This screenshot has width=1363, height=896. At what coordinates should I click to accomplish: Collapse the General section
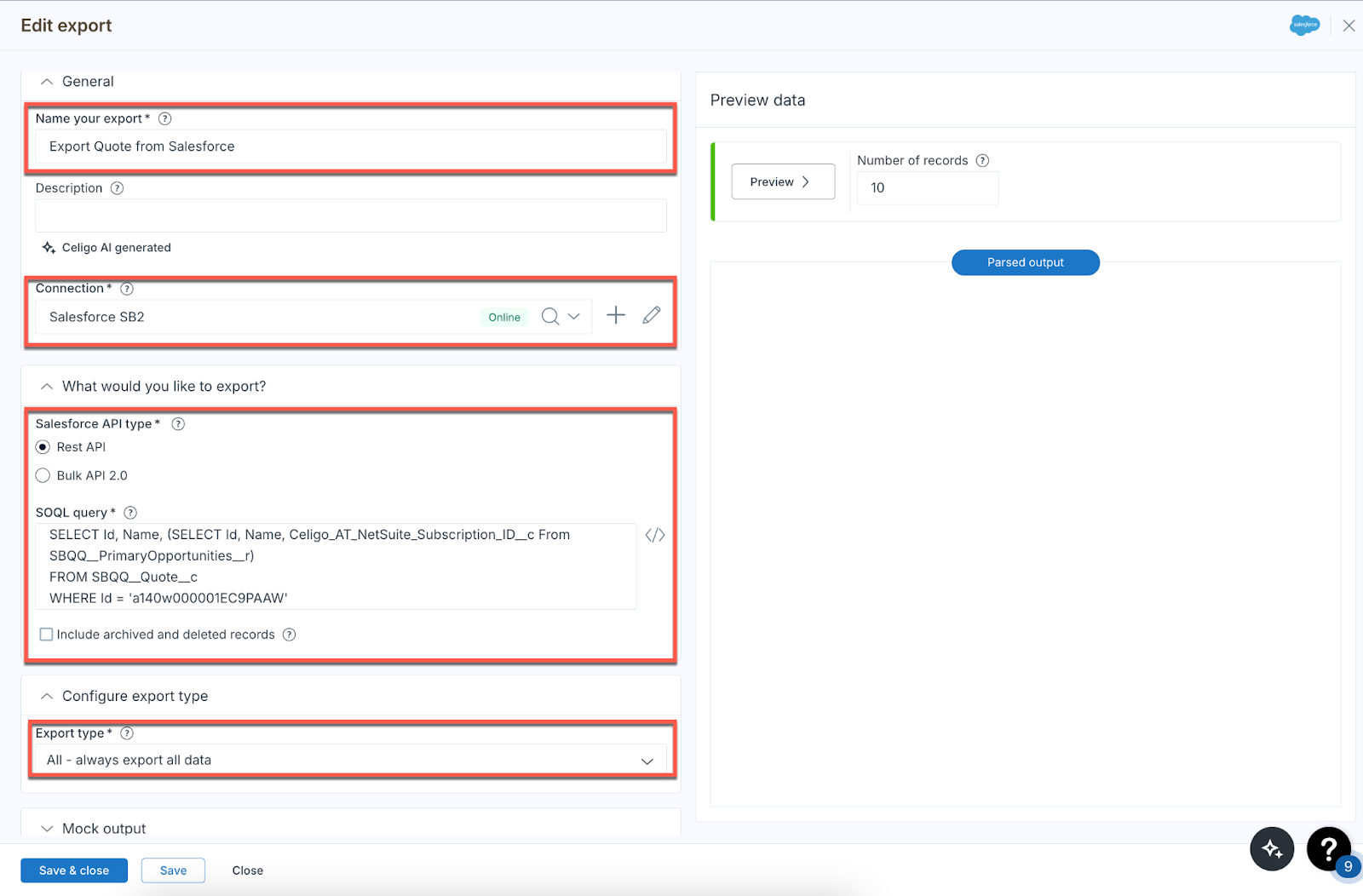pyautogui.click(x=47, y=82)
